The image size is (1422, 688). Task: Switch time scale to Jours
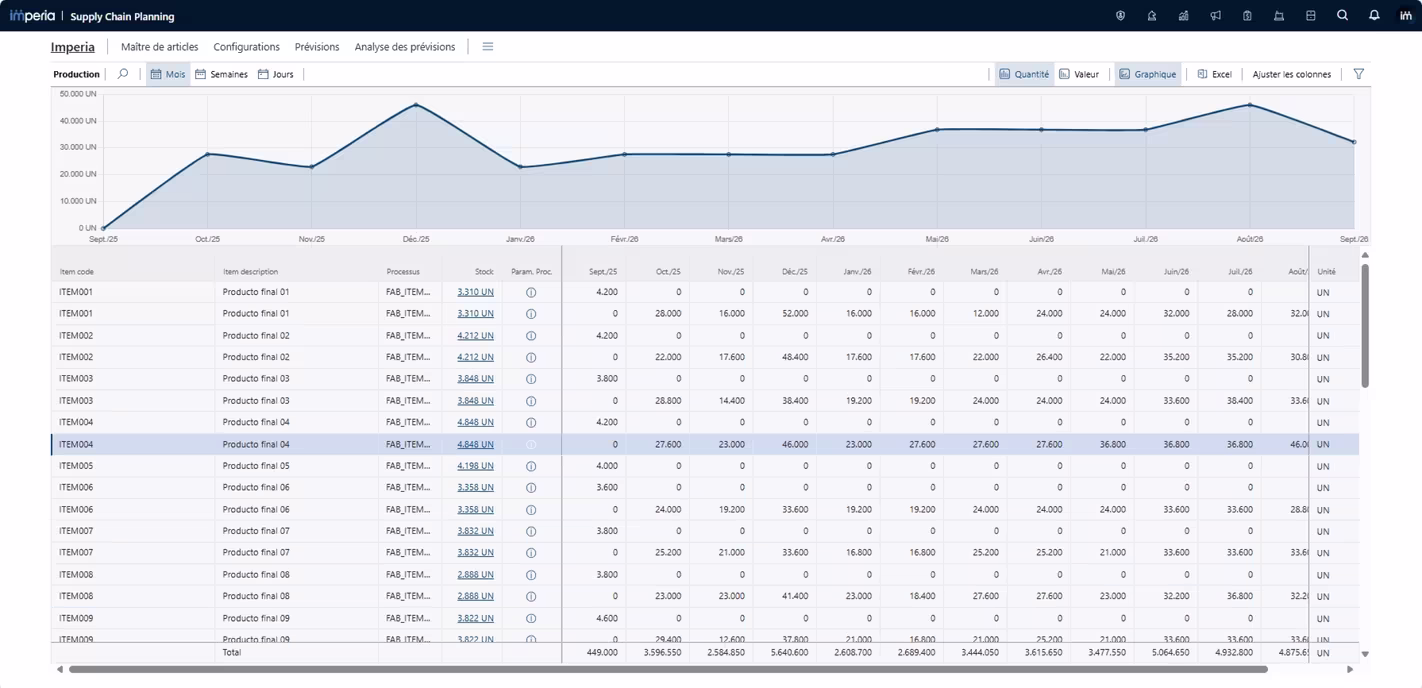click(x=276, y=74)
